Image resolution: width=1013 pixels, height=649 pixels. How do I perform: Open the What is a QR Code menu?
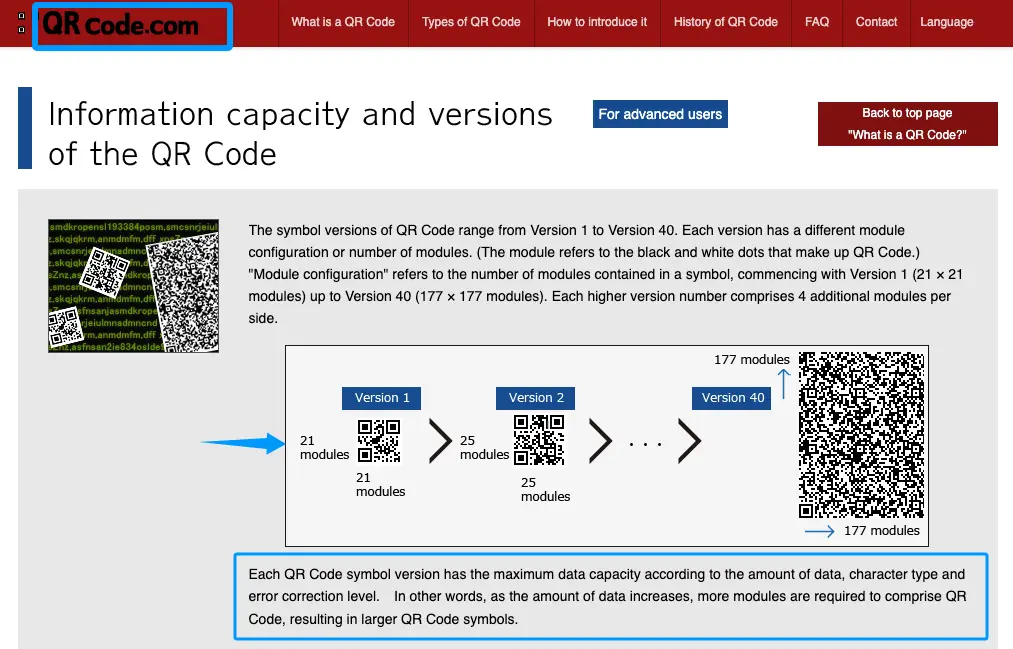[x=343, y=22]
